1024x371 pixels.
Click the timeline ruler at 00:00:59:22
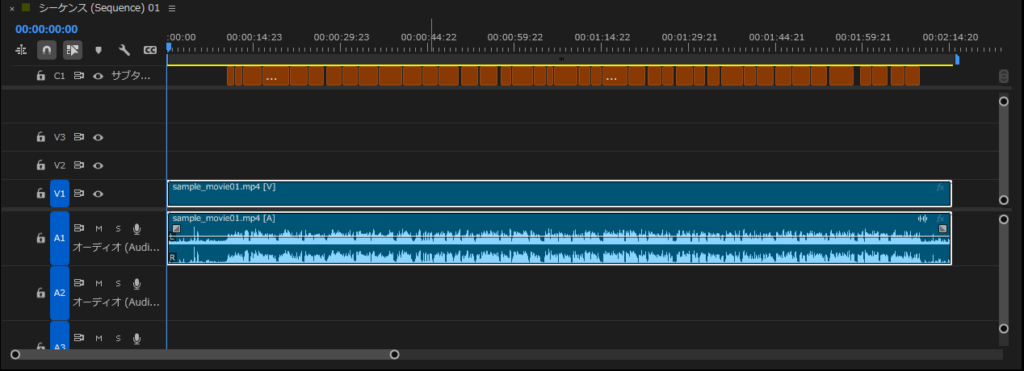[515, 37]
